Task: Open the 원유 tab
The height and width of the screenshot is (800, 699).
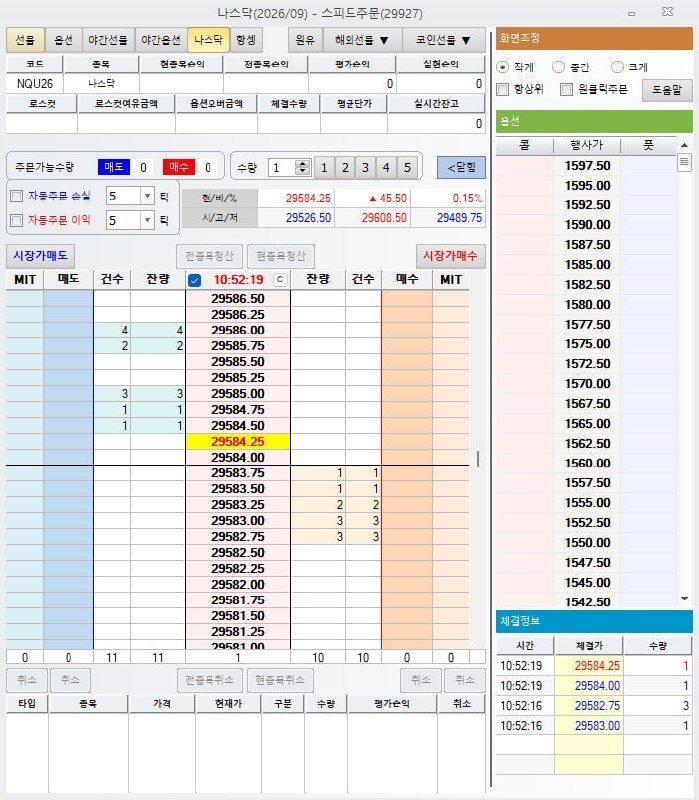Action: [305, 40]
